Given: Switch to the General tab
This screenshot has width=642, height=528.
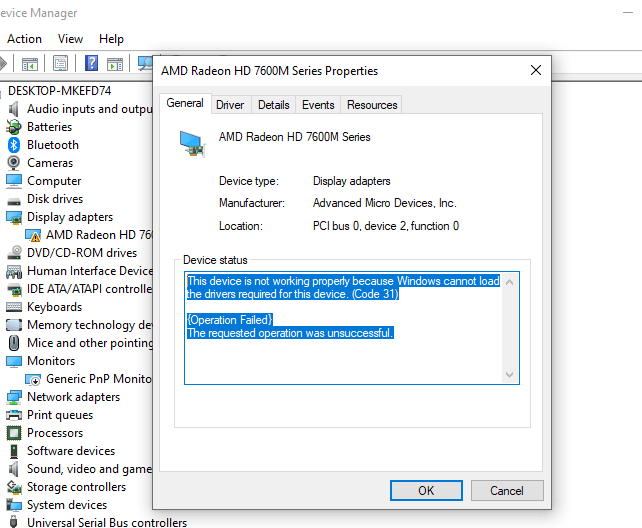Looking at the screenshot, I should tap(185, 103).
